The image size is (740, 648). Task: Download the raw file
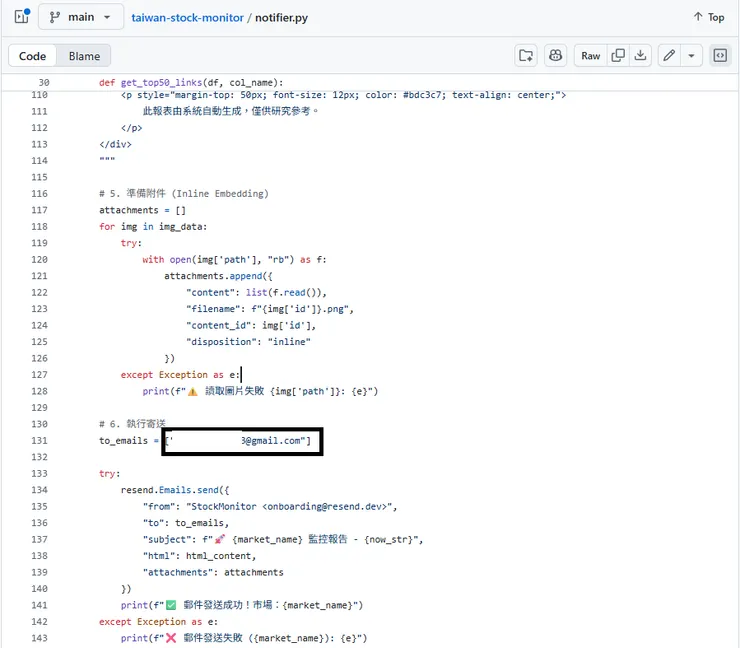(641, 56)
